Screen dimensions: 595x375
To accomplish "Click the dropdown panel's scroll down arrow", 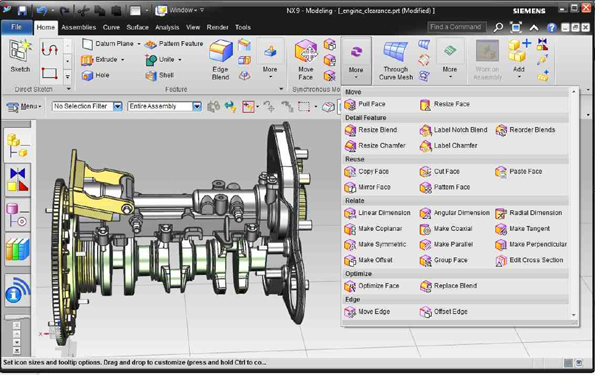I will 573,315.
